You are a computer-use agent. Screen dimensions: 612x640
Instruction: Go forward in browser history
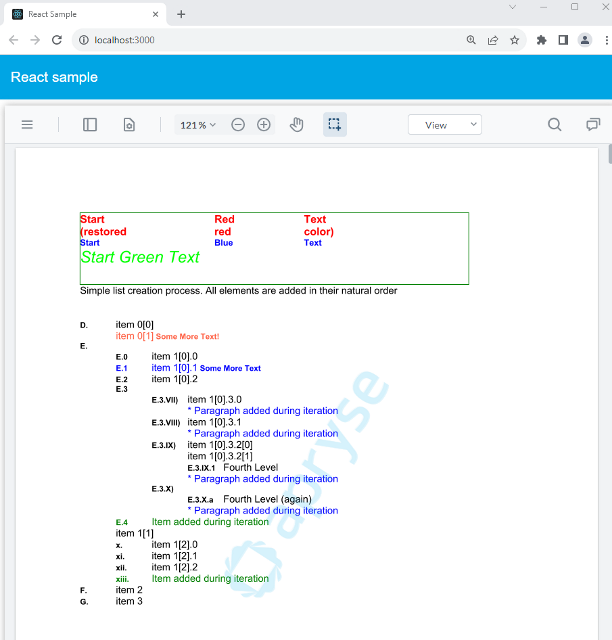coord(35,40)
